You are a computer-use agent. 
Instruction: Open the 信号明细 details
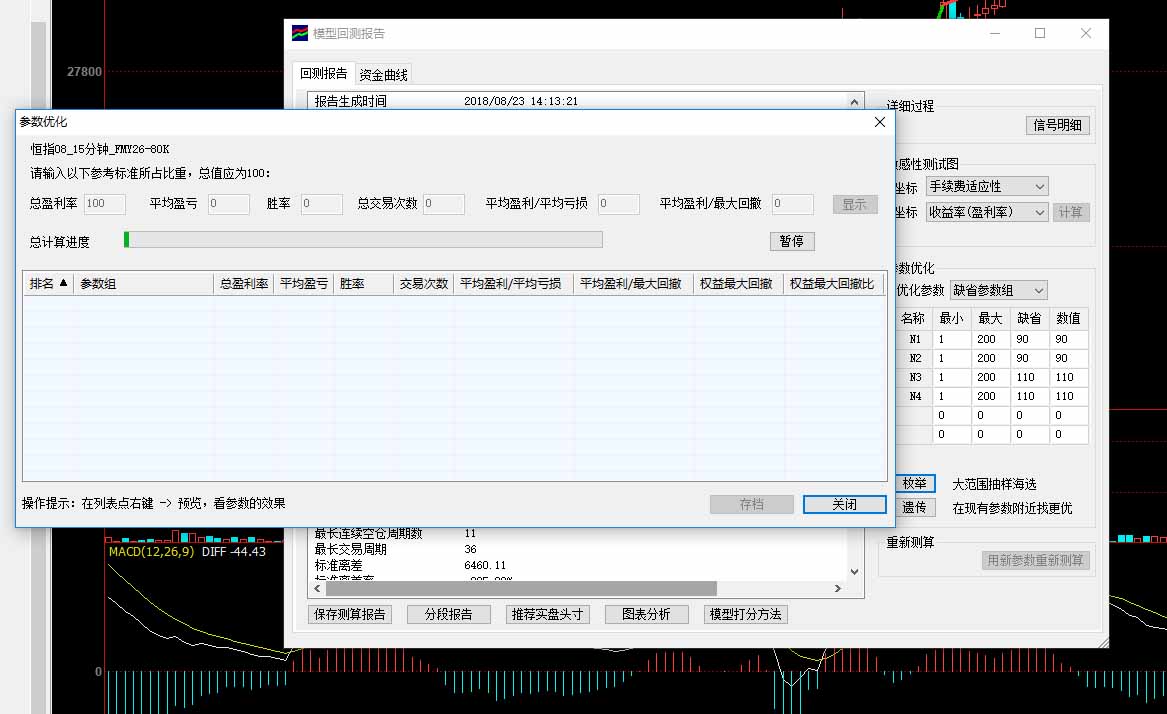click(x=1057, y=125)
